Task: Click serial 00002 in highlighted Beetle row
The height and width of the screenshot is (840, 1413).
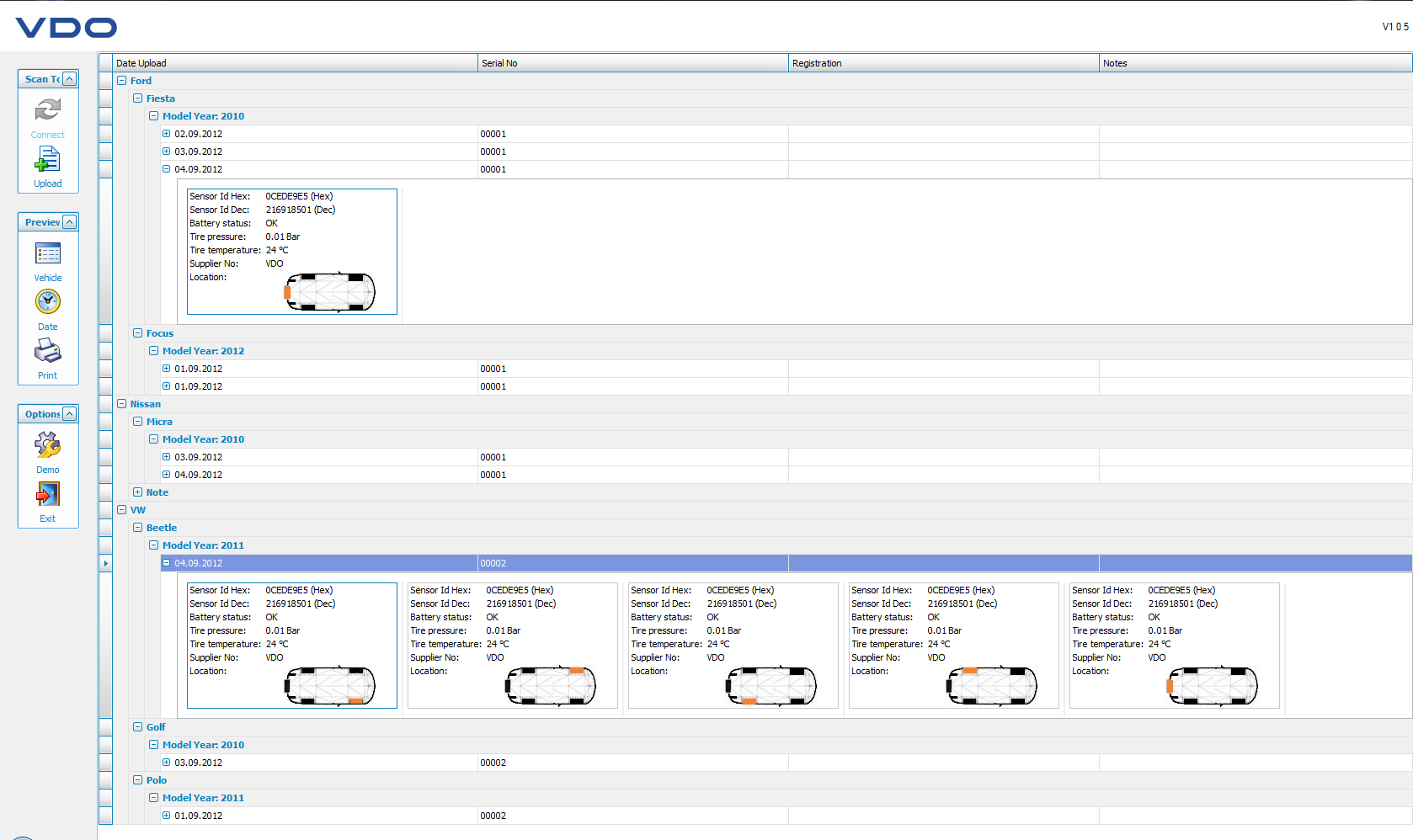Action: click(493, 563)
